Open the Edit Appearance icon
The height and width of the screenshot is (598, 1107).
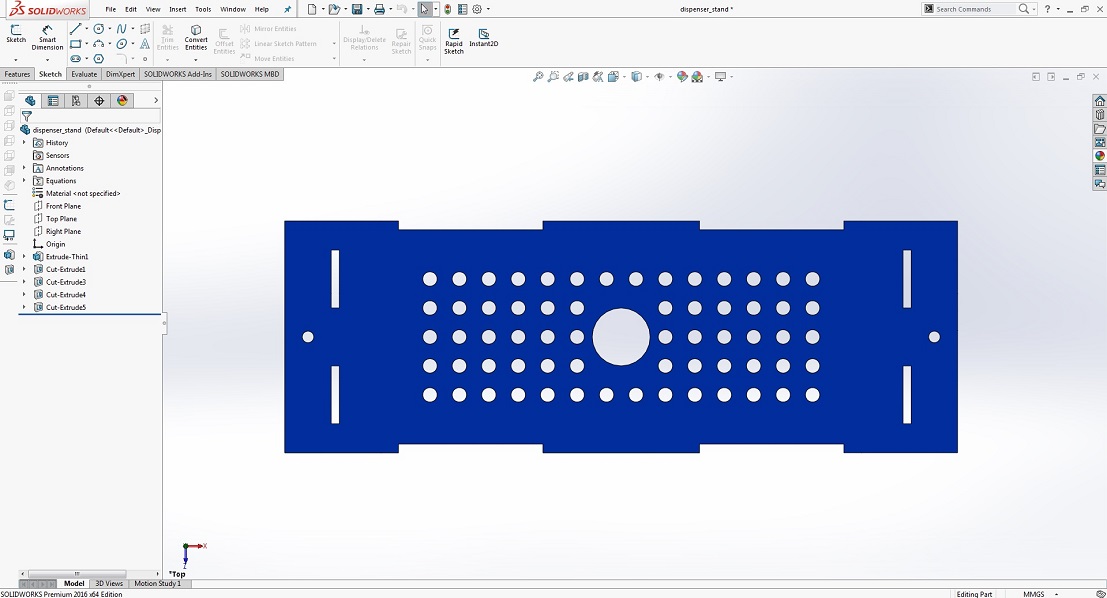pos(682,76)
